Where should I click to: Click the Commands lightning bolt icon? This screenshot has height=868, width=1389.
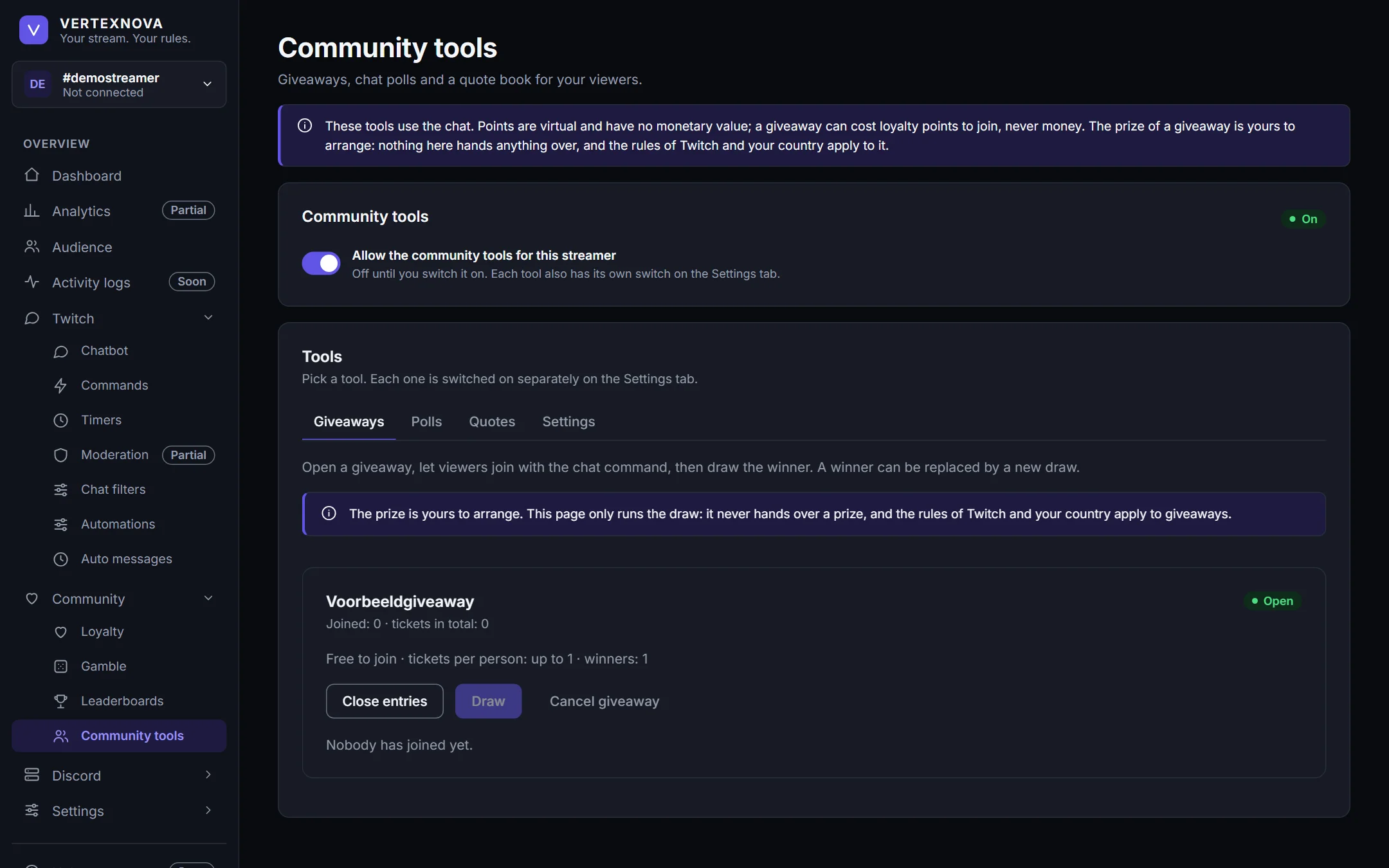click(60, 386)
